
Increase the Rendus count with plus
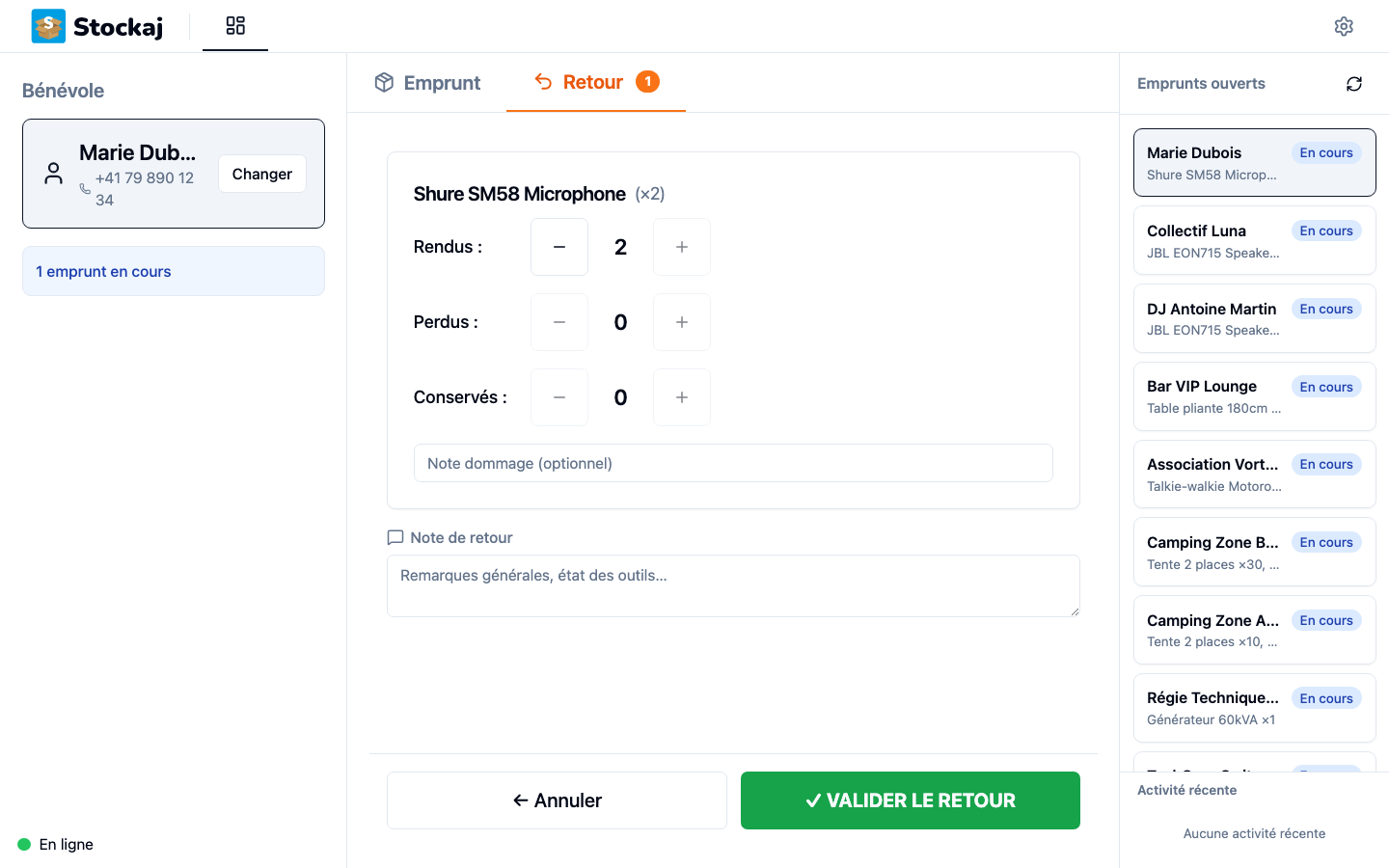point(682,247)
